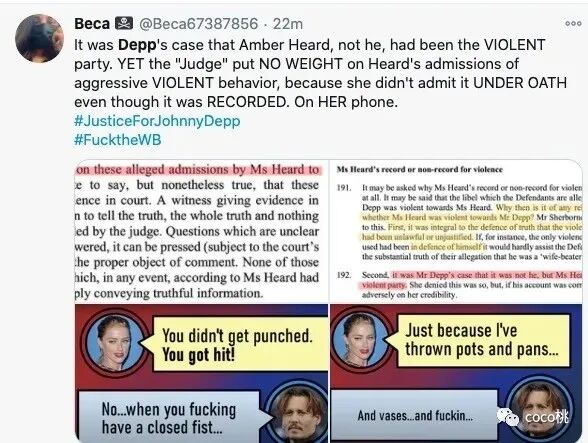Image resolution: width=588 pixels, height=443 pixels.
Task: Click the 'No...when you fucking have a closed fist' bubble
Action: pyautogui.click(x=169, y=417)
